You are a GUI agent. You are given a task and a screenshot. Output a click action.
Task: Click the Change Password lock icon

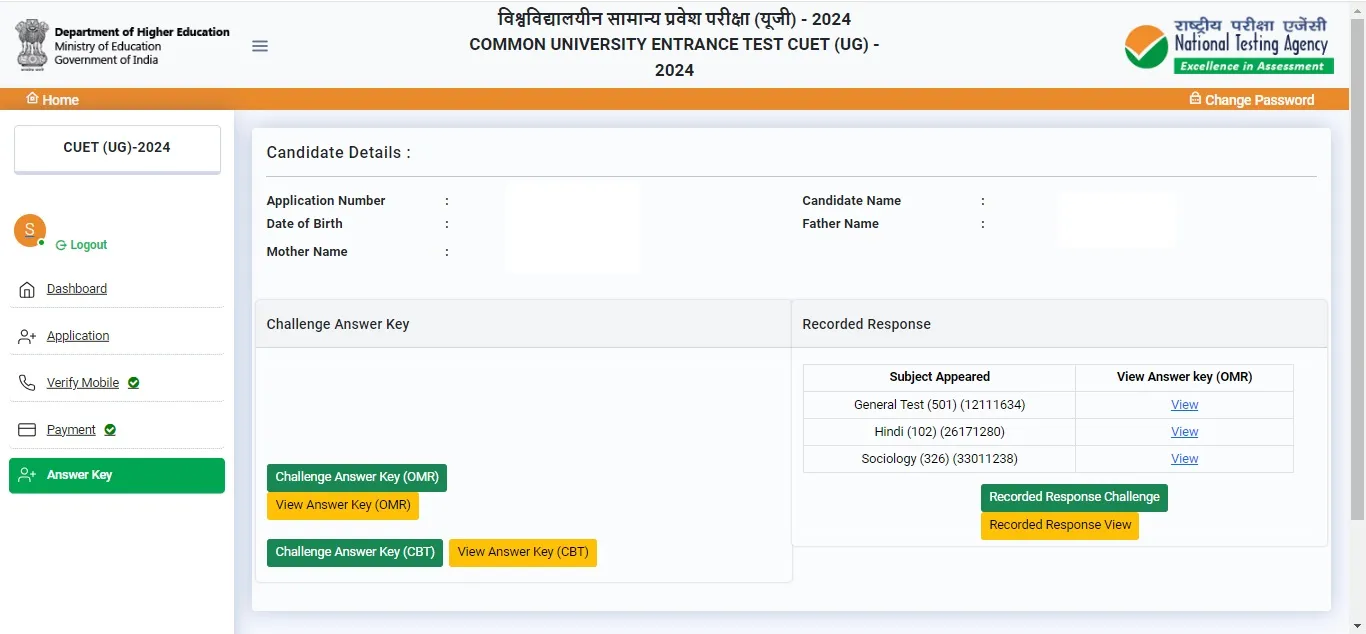click(1195, 98)
